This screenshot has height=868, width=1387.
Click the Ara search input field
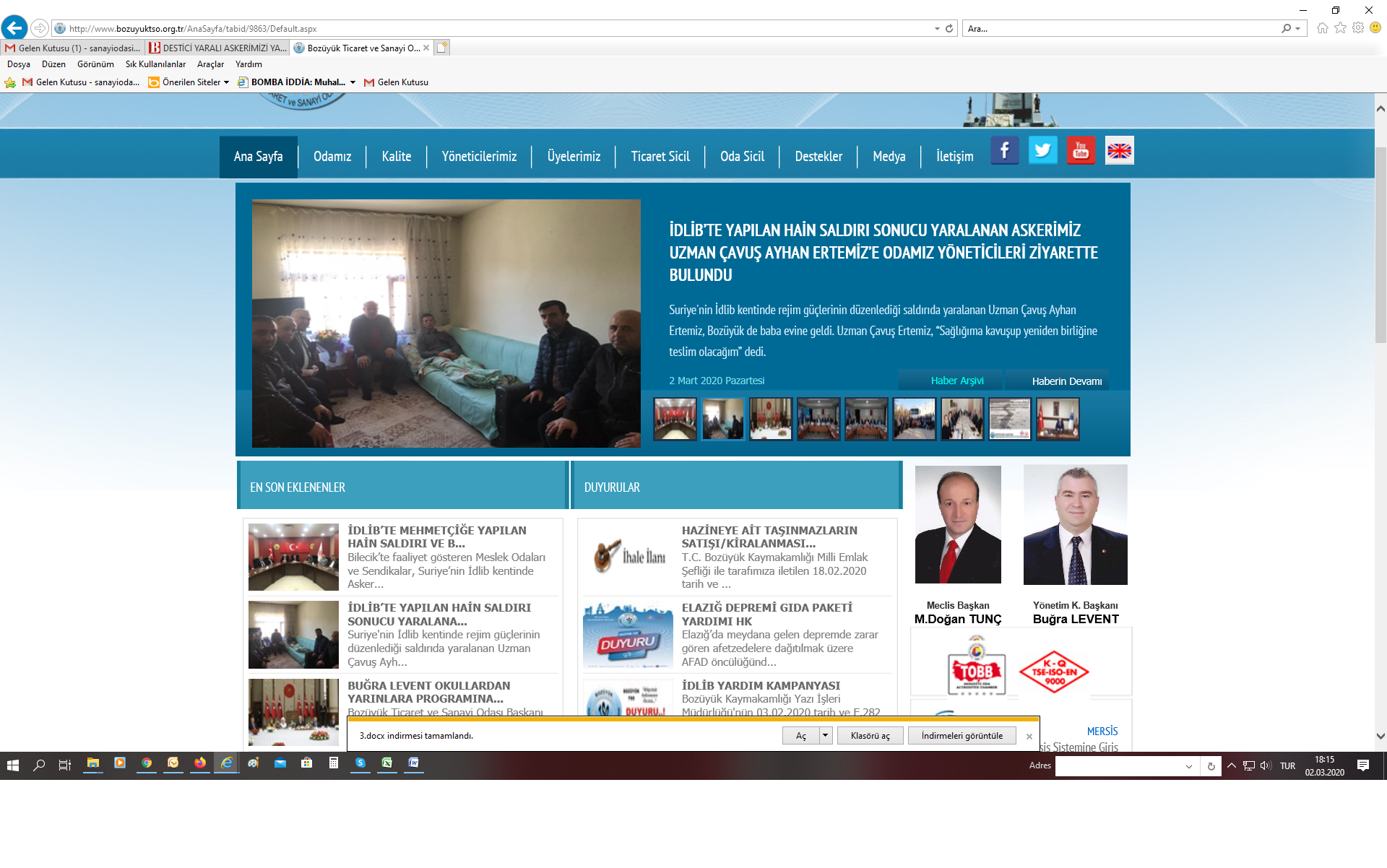pyautogui.click(x=1122, y=29)
